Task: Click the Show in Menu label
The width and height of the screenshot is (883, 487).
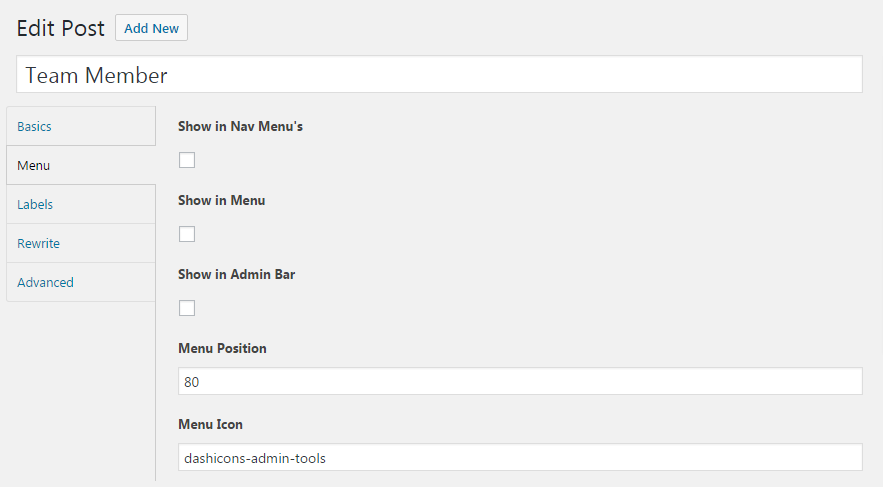Action: pos(221,200)
